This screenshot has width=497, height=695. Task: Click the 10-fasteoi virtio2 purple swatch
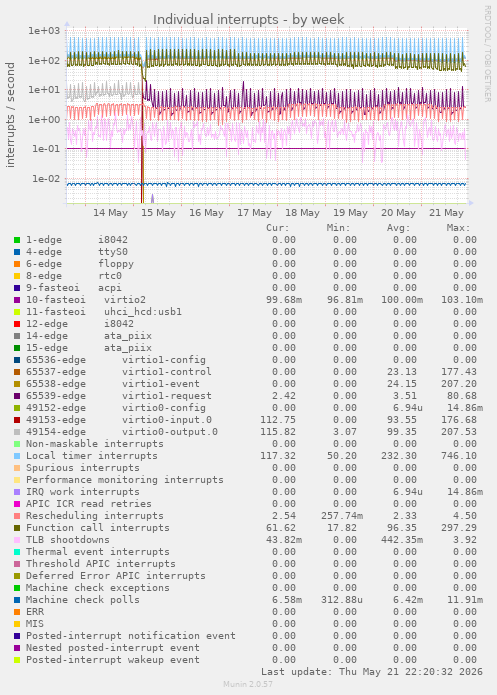[17, 300]
